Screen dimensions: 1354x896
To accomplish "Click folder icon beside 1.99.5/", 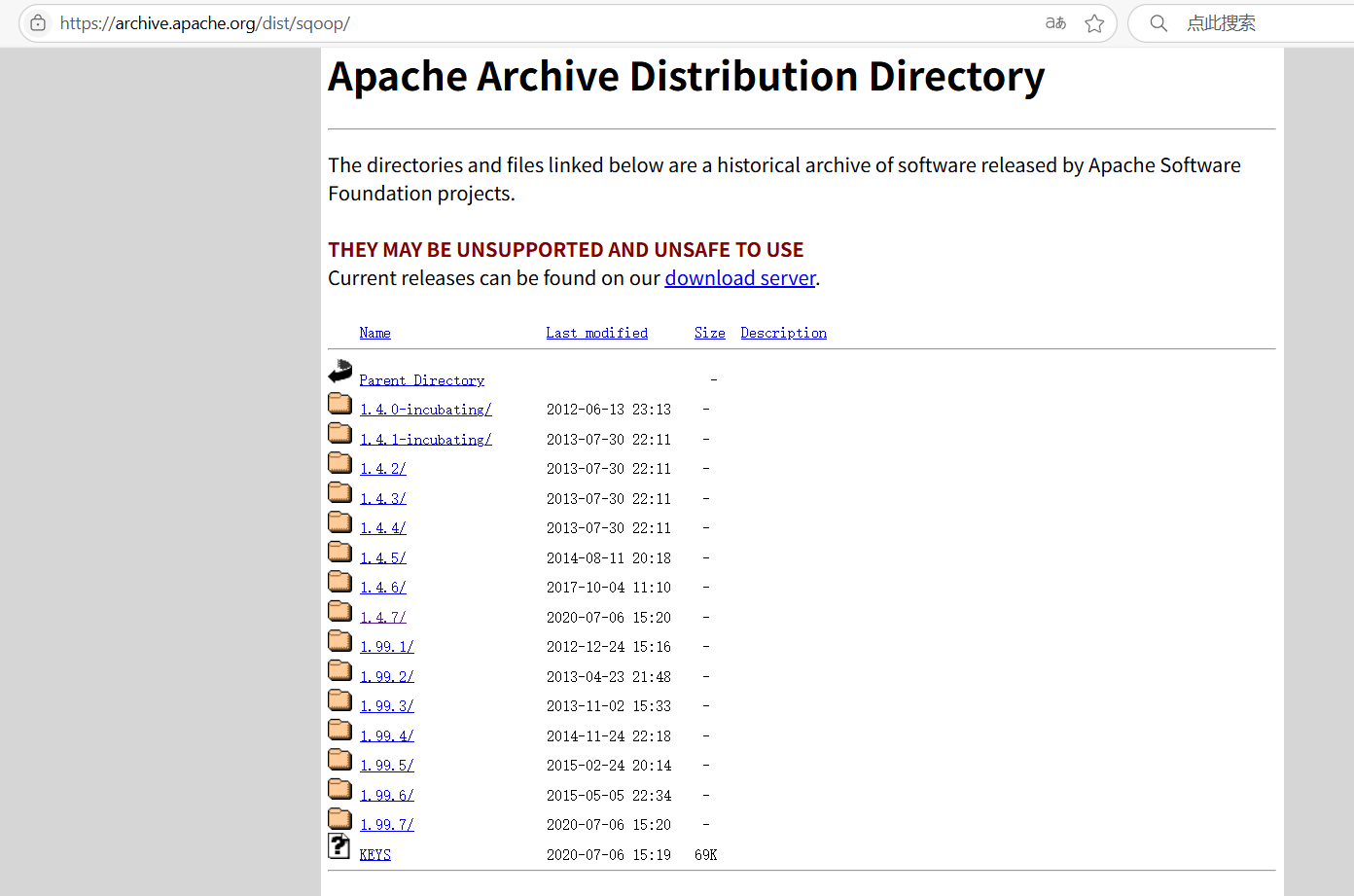I will click(x=339, y=759).
